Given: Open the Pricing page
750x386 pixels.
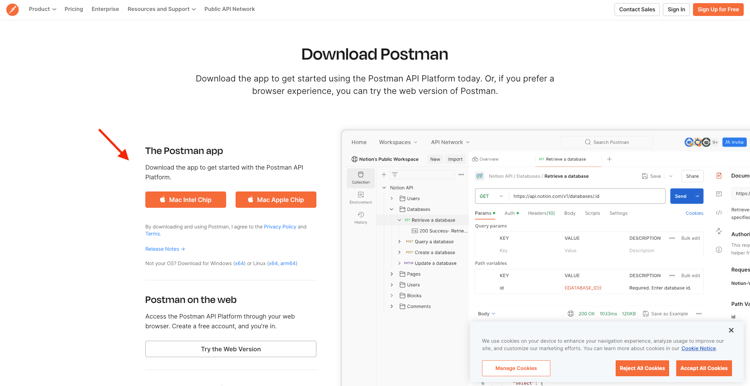Looking at the screenshot, I should (74, 9).
